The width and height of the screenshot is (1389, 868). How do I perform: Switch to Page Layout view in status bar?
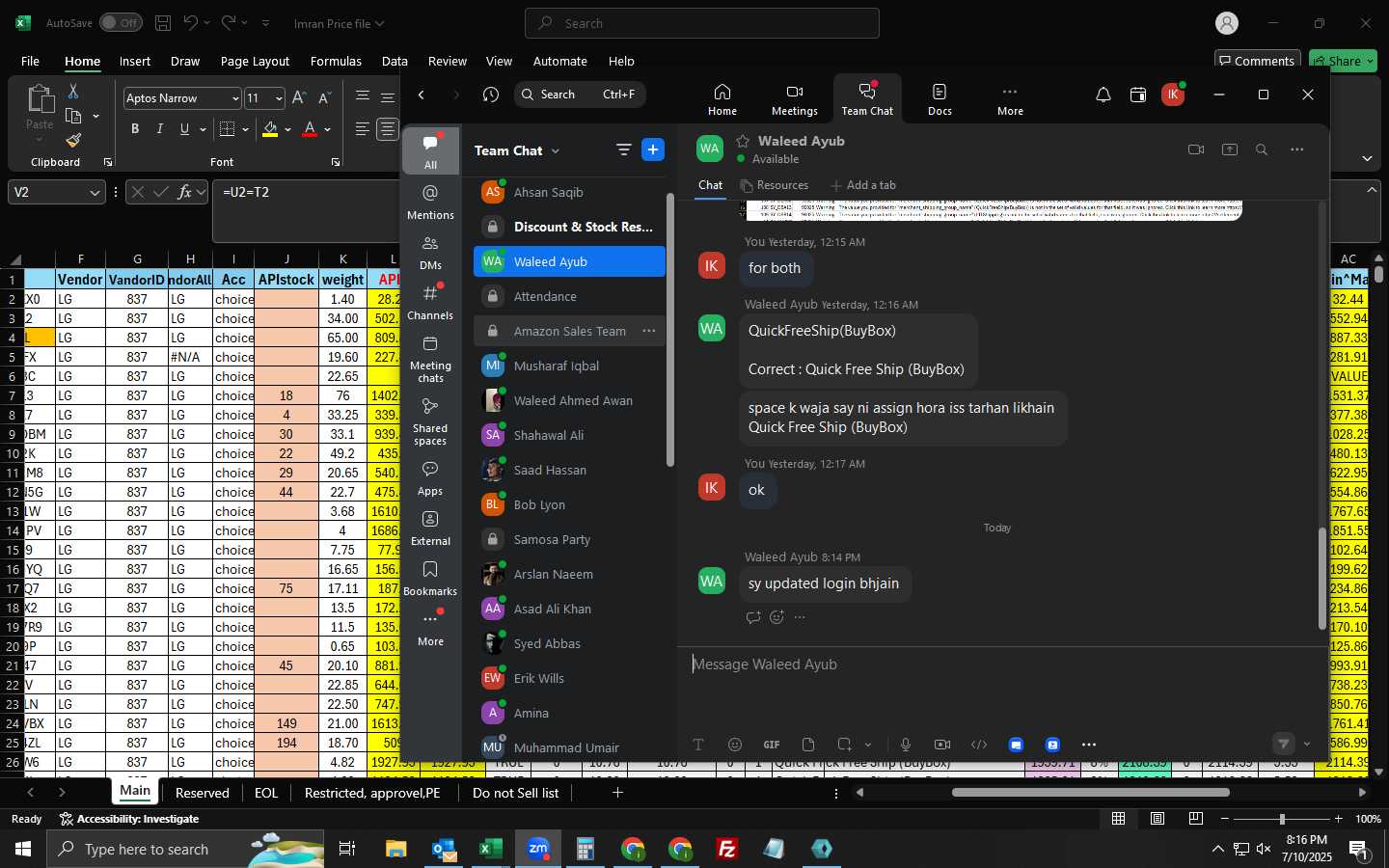click(1157, 819)
